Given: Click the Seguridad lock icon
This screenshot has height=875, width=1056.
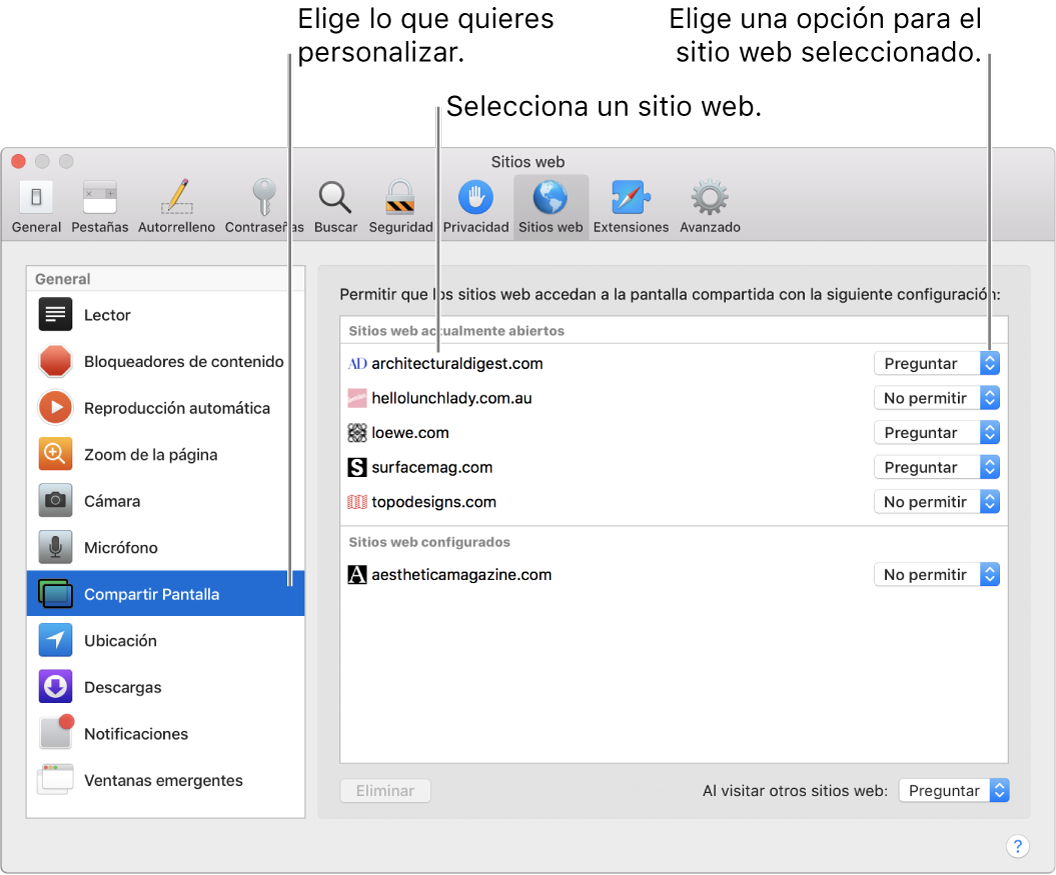Looking at the screenshot, I should point(400,196).
